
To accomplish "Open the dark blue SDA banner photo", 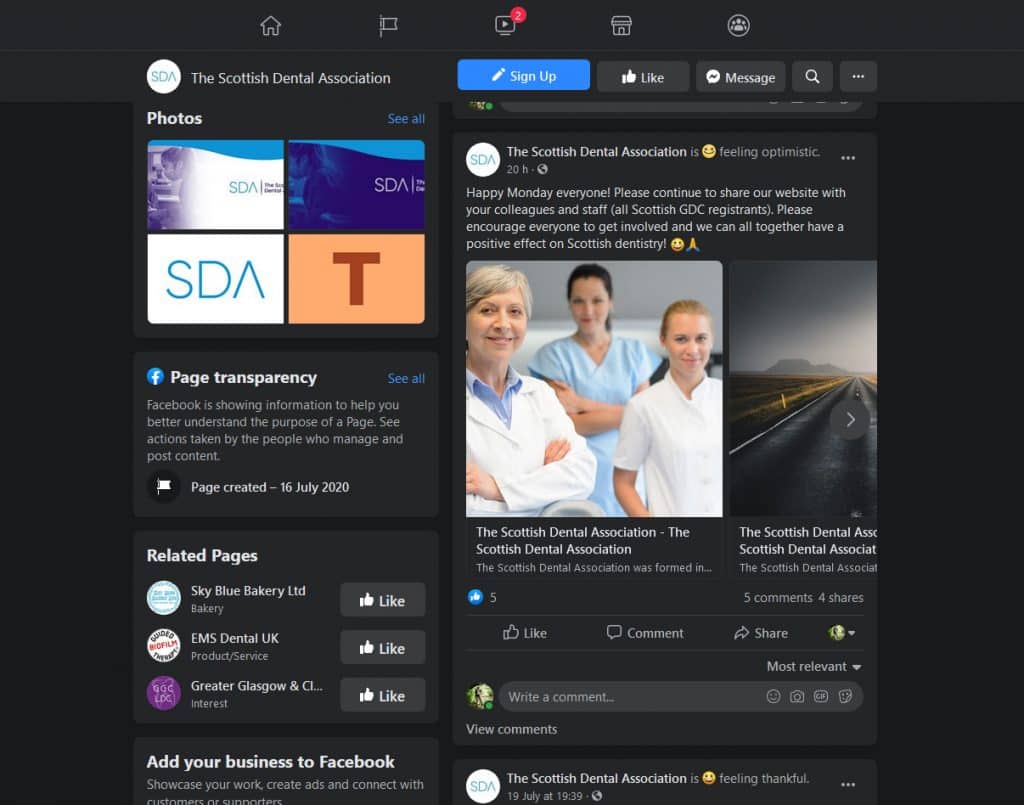I will click(357, 185).
